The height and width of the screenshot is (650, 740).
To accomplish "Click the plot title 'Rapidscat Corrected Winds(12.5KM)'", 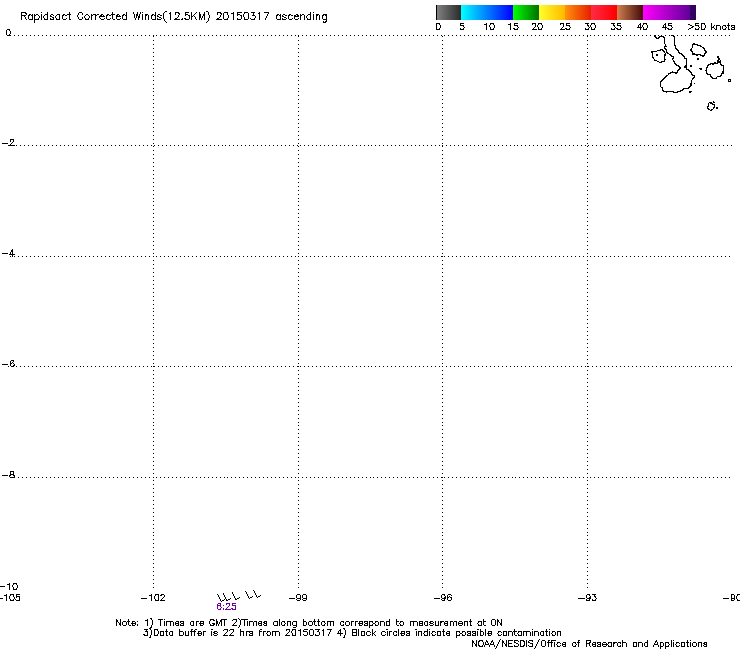I will pyautogui.click(x=115, y=17).
